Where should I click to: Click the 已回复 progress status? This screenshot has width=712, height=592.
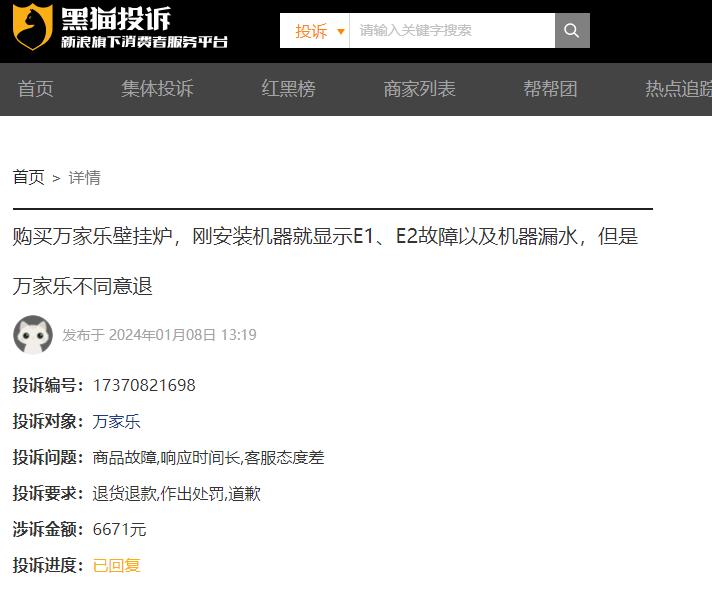coord(116,566)
